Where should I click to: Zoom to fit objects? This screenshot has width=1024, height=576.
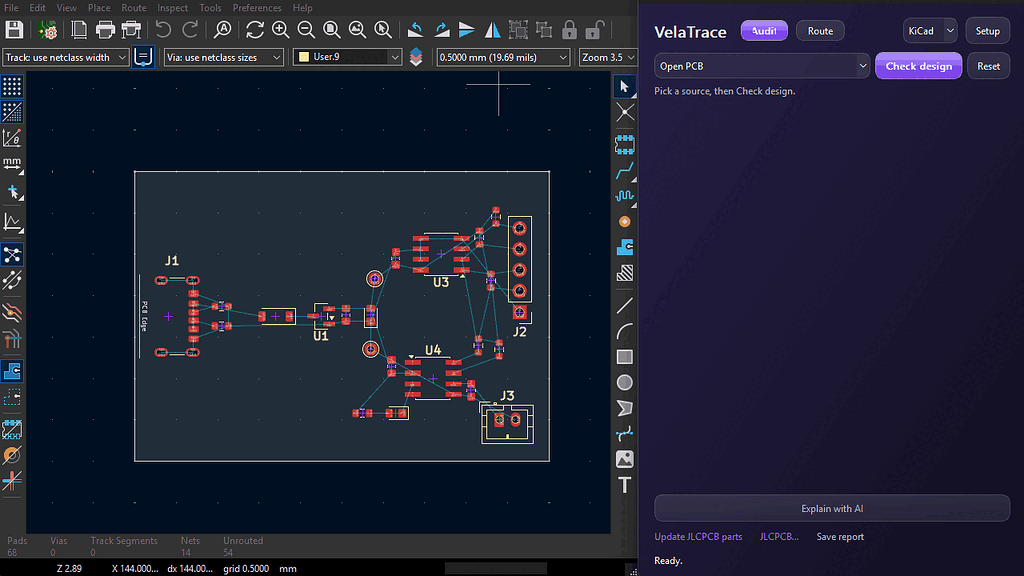coord(357,30)
